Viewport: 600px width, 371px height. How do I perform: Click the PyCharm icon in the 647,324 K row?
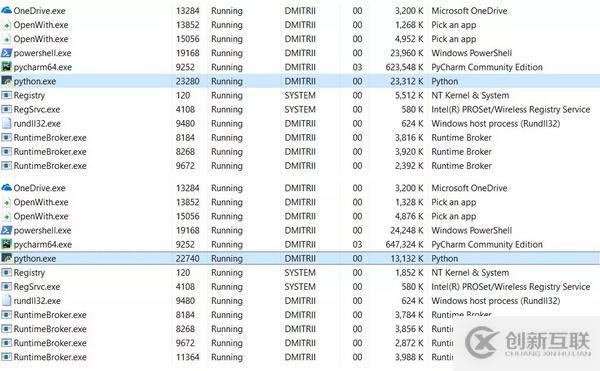pos(7,244)
